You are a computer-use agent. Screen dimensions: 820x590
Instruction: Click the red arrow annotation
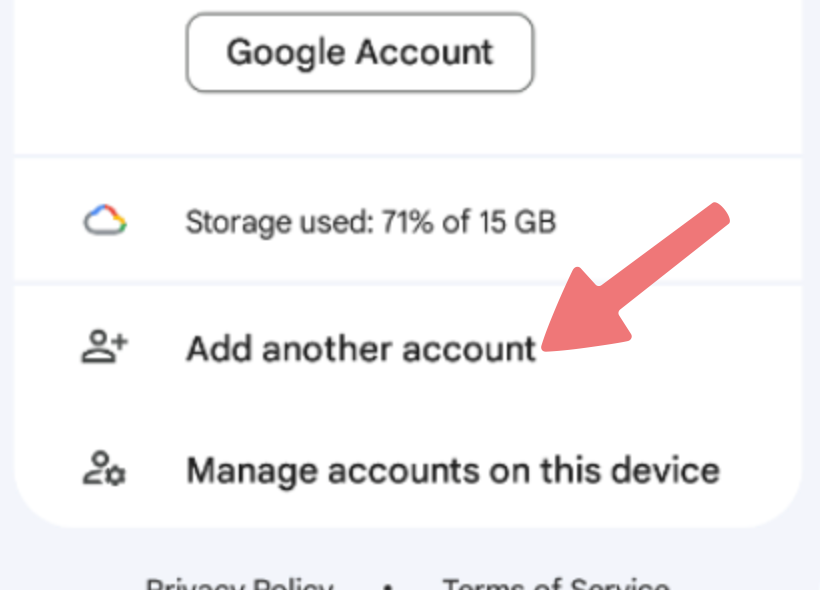[635, 276]
